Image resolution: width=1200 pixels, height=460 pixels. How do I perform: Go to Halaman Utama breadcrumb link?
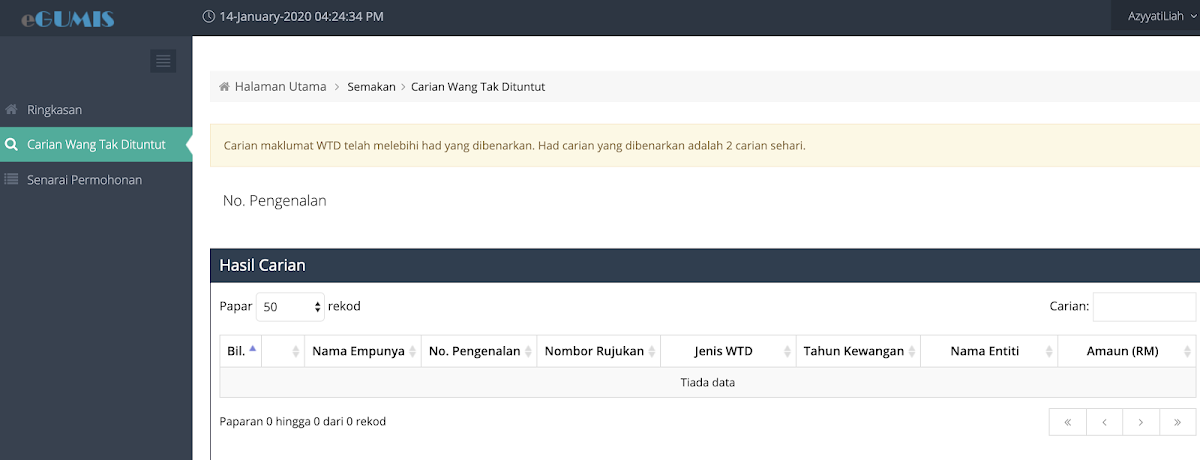coord(280,87)
